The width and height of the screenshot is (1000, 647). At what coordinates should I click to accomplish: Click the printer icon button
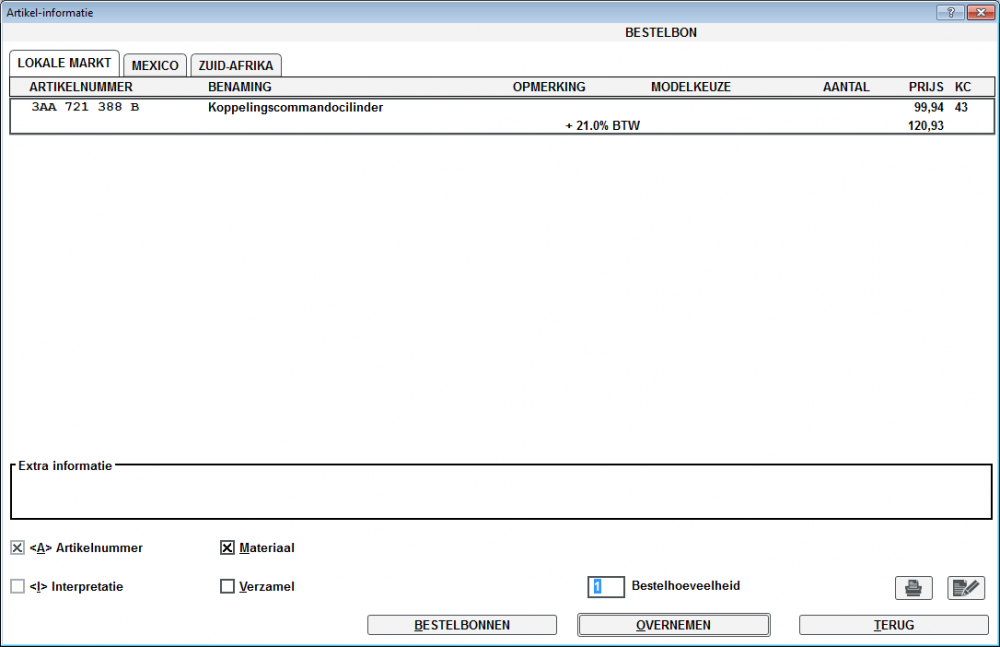tap(913, 588)
